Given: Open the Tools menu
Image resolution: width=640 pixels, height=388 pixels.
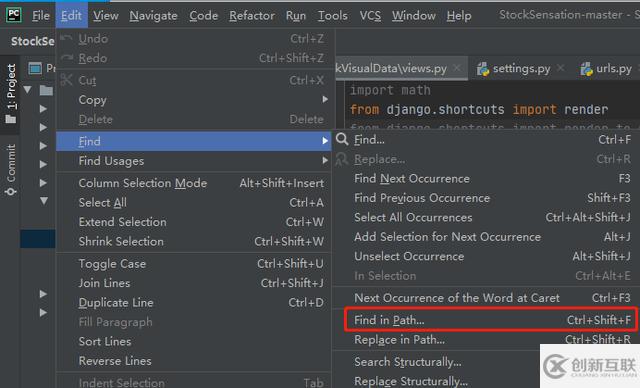Looking at the screenshot, I should 333,16.
